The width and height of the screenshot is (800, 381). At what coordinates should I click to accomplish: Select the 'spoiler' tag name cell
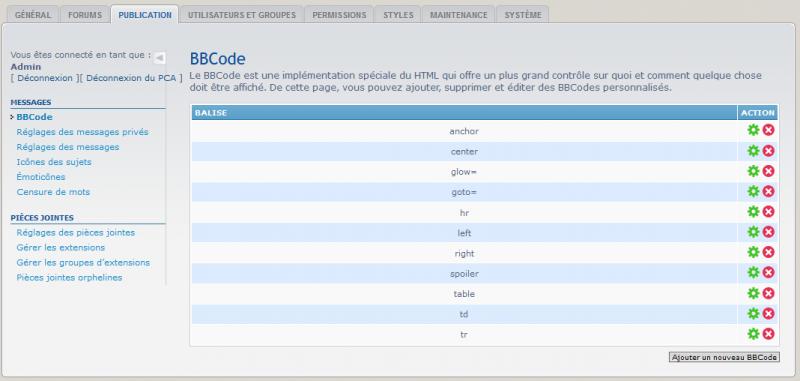[x=464, y=274]
